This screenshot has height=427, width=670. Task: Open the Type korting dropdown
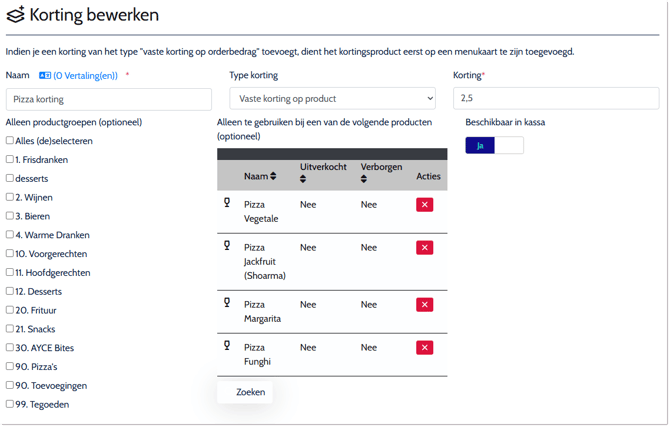pyautogui.click(x=332, y=98)
